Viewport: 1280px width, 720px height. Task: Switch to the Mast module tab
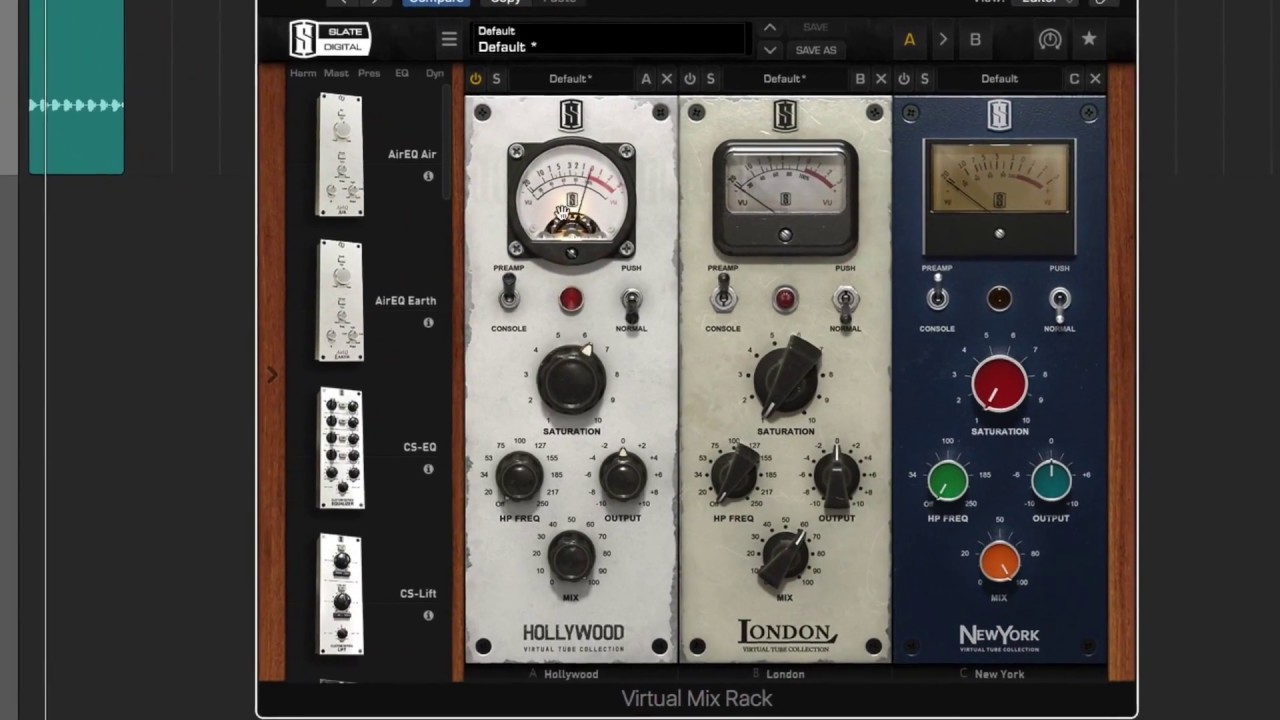click(336, 73)
